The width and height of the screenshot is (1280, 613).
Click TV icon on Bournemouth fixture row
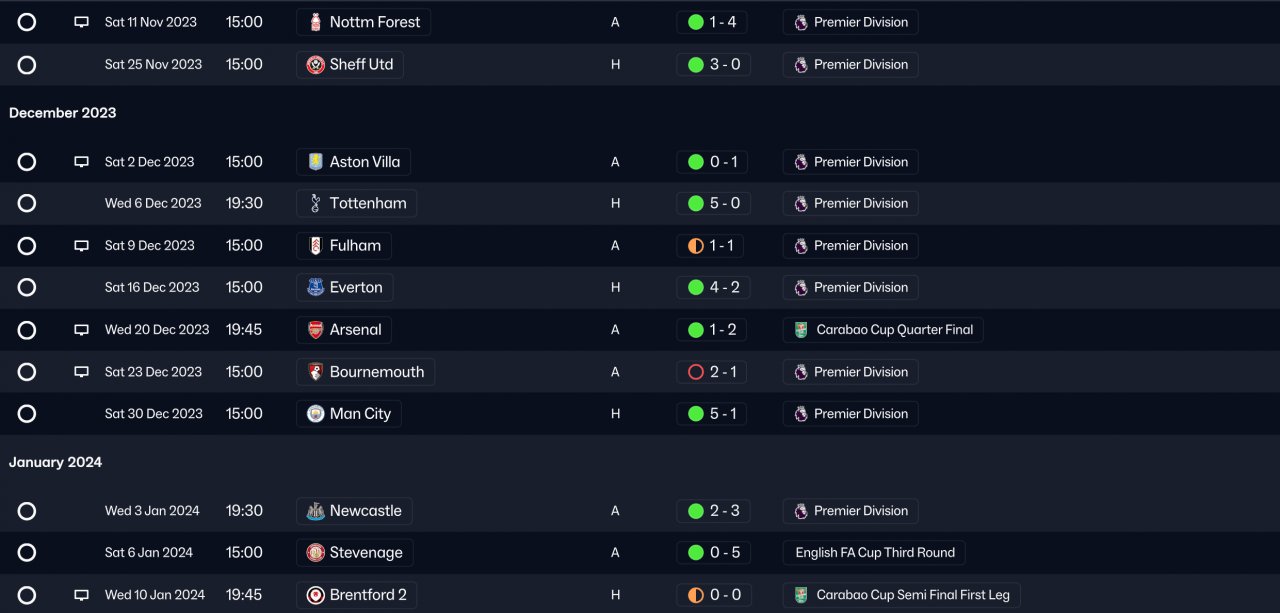[82, 372]
